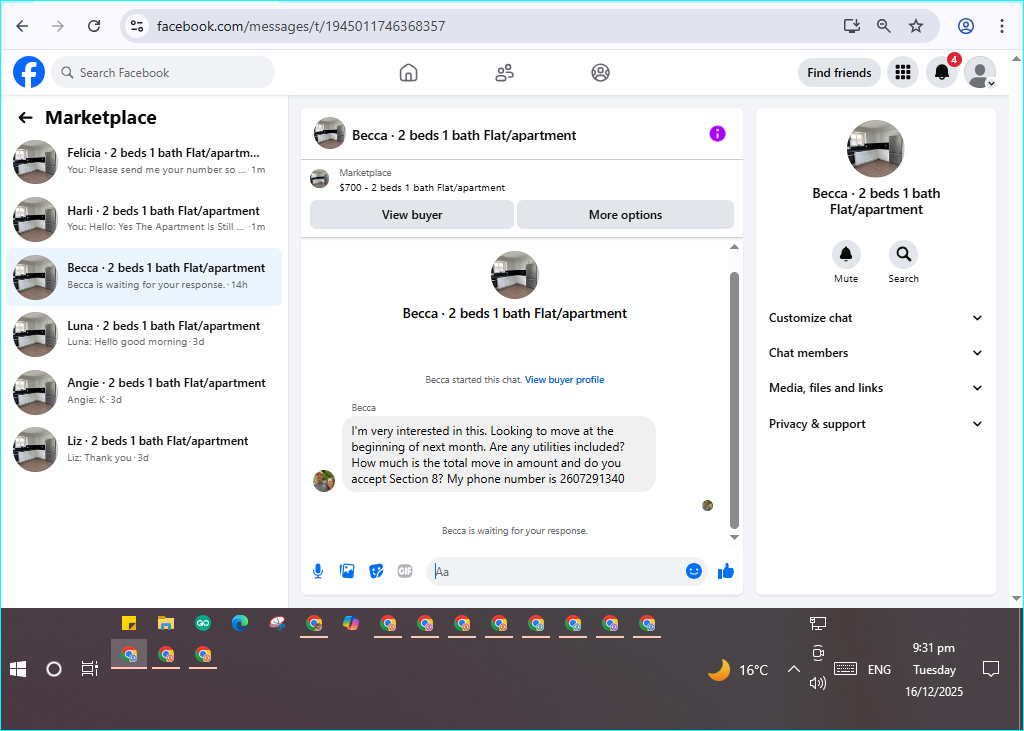Click the chat header title Becca
The height and width of the screenshot is (731, 1024).
click(x=464, y=135)
